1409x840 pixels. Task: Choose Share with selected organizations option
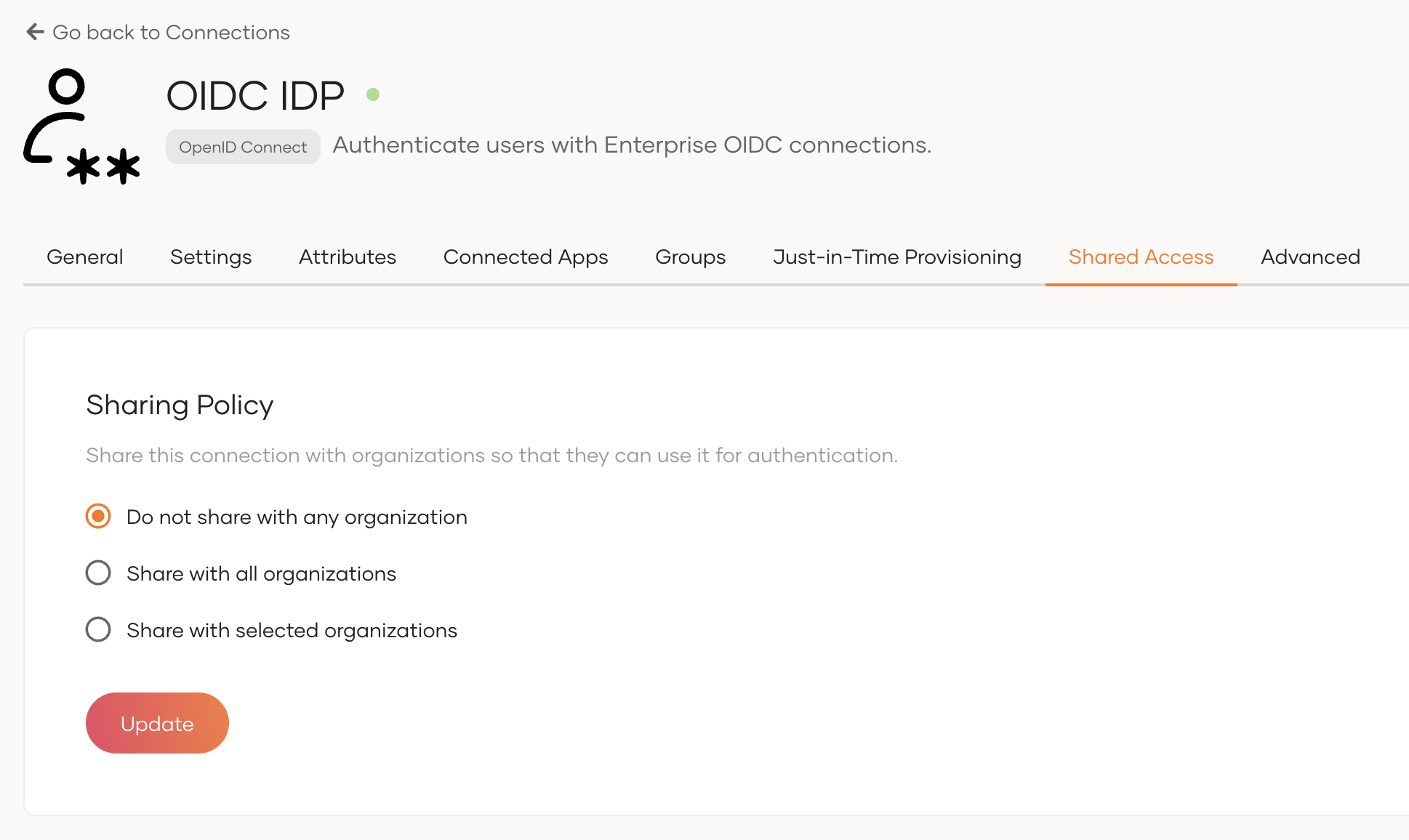98,629
